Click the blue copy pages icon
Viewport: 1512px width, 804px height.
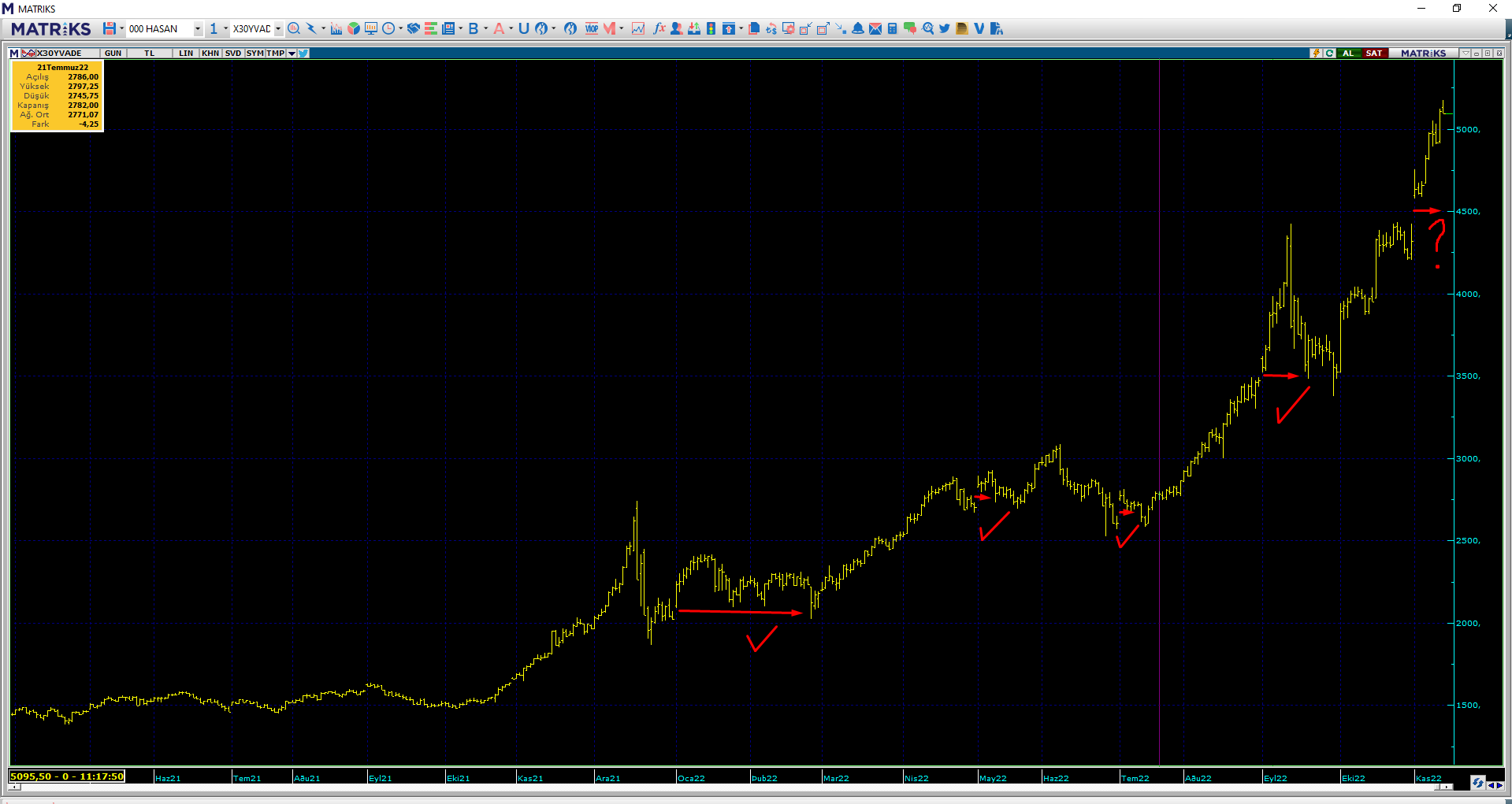click(754, 28)
